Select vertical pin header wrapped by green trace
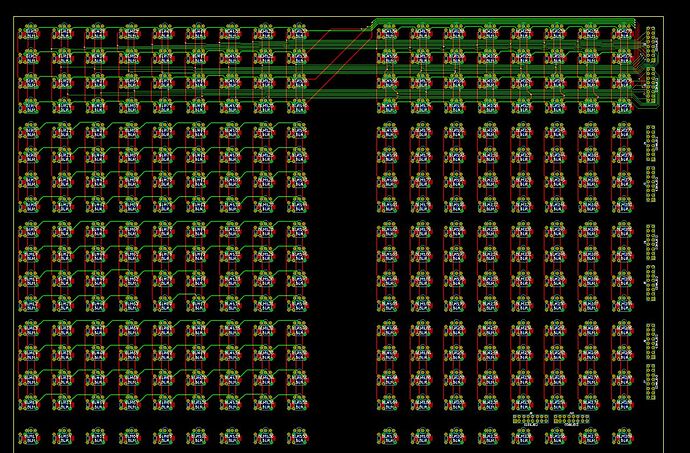This screenshot has height=453, width=690. pyautogui.click(x=650, y=85)
